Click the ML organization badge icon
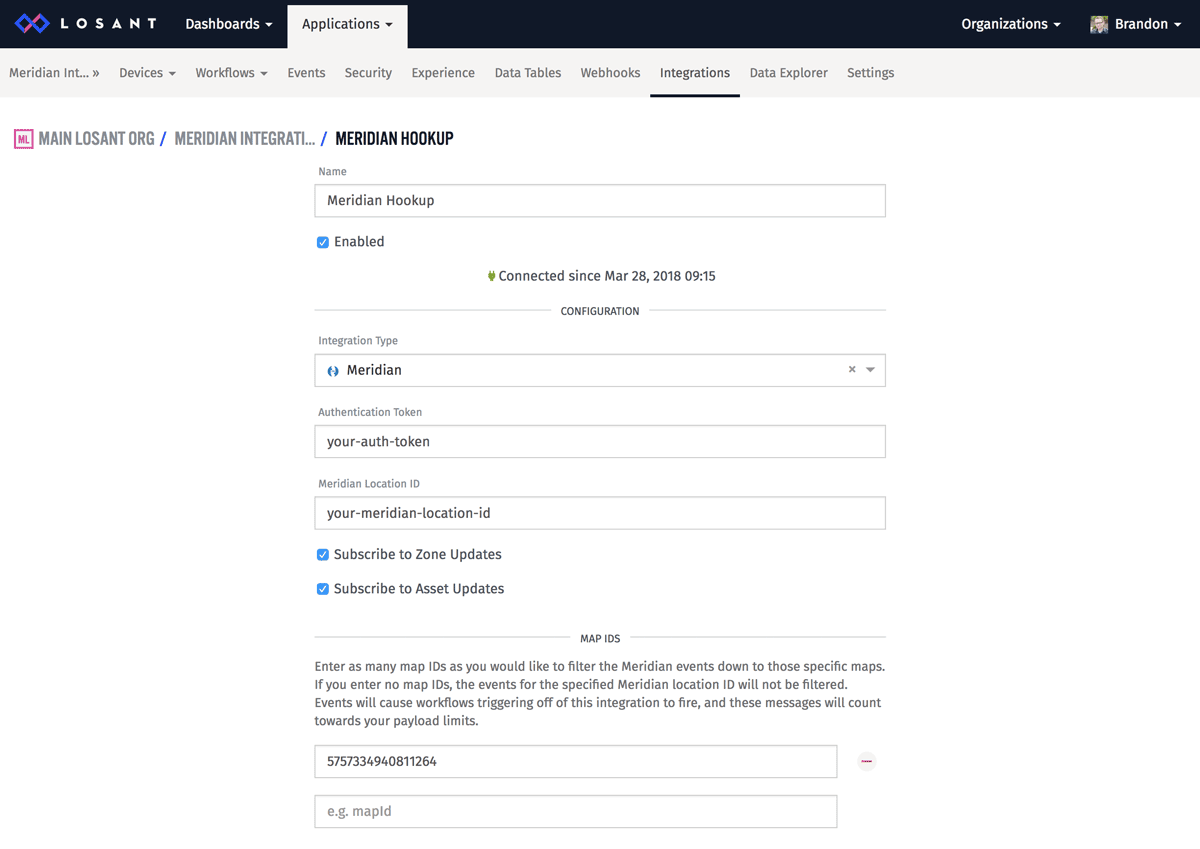 click(x=23, y=139)
